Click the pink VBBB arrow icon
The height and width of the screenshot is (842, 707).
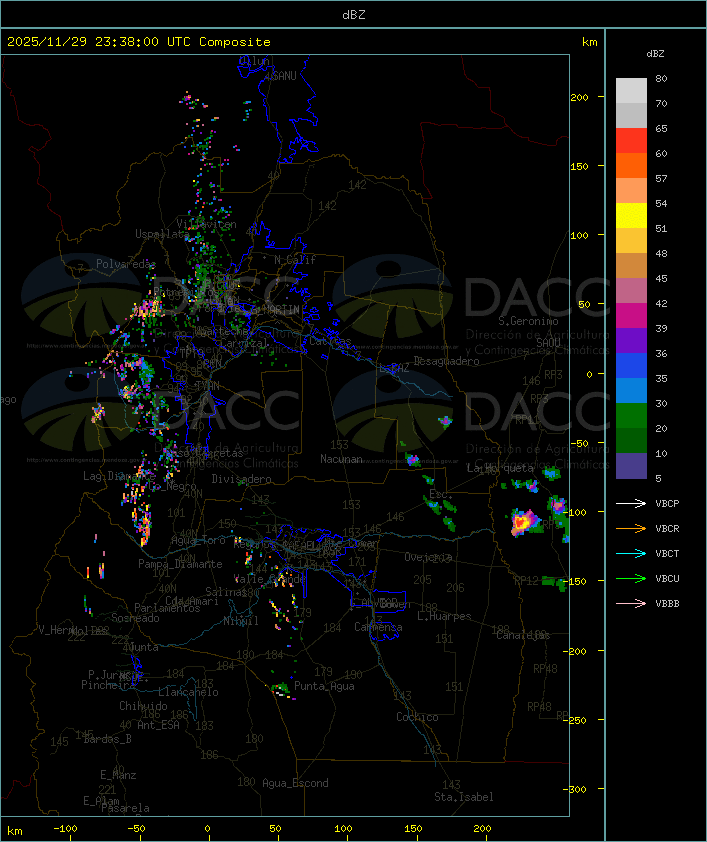[631, 604]
